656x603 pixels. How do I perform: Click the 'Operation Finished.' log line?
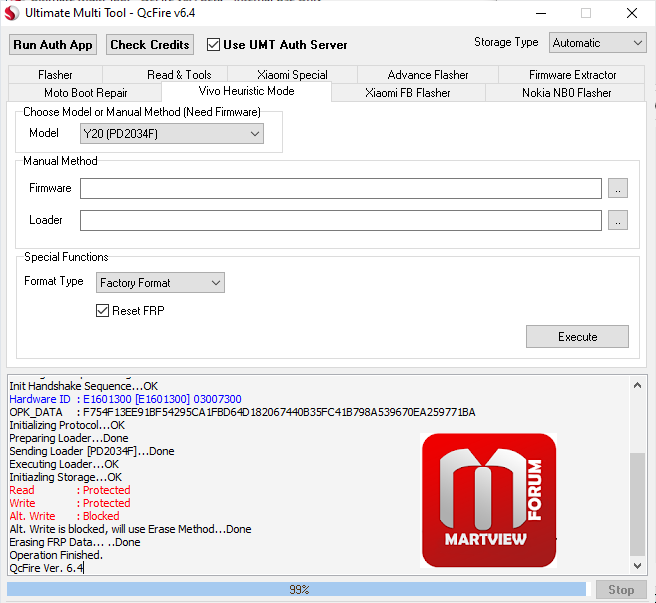(56, 555)
